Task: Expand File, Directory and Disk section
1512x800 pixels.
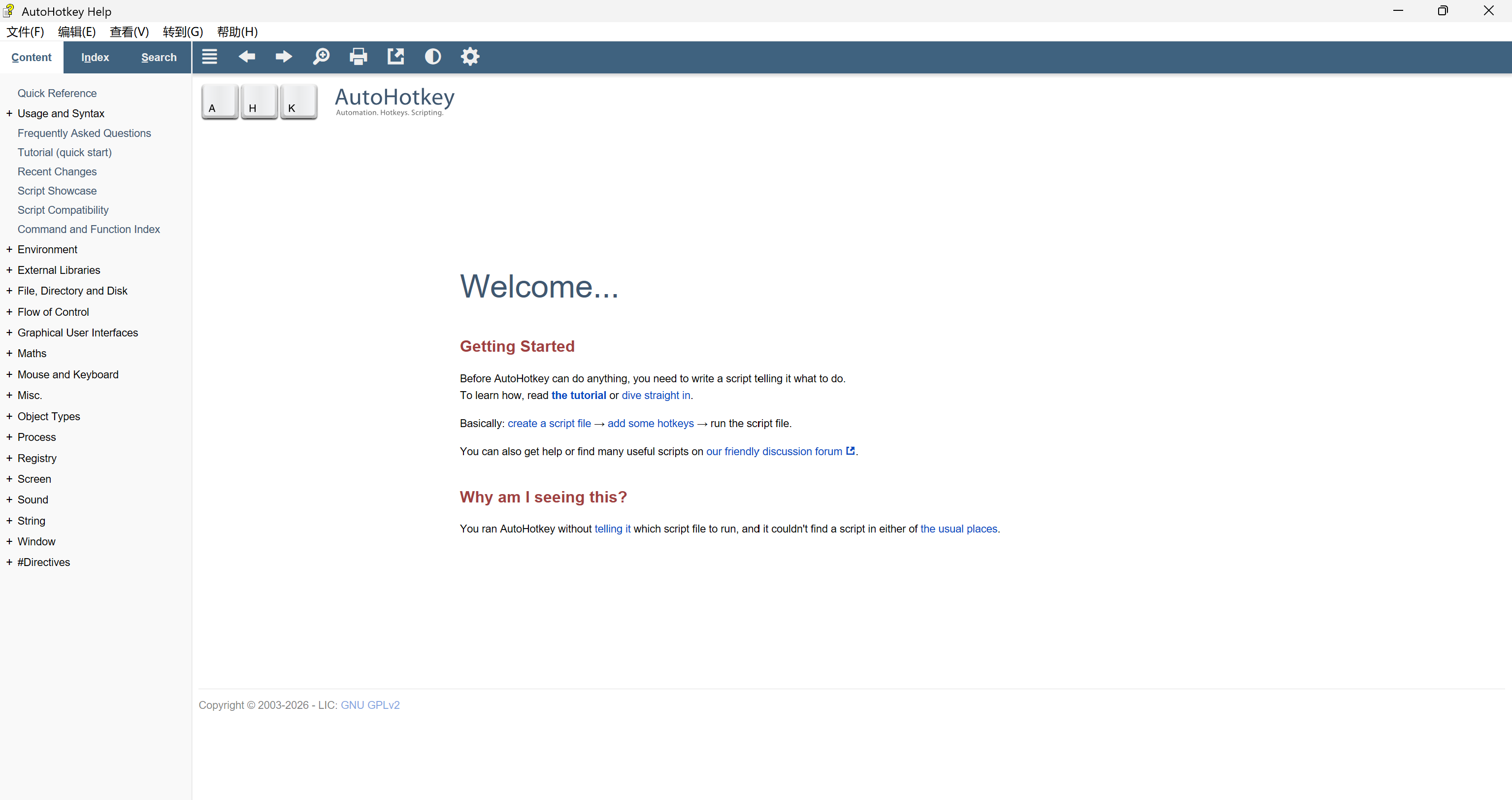Action: tap(9, 291)
